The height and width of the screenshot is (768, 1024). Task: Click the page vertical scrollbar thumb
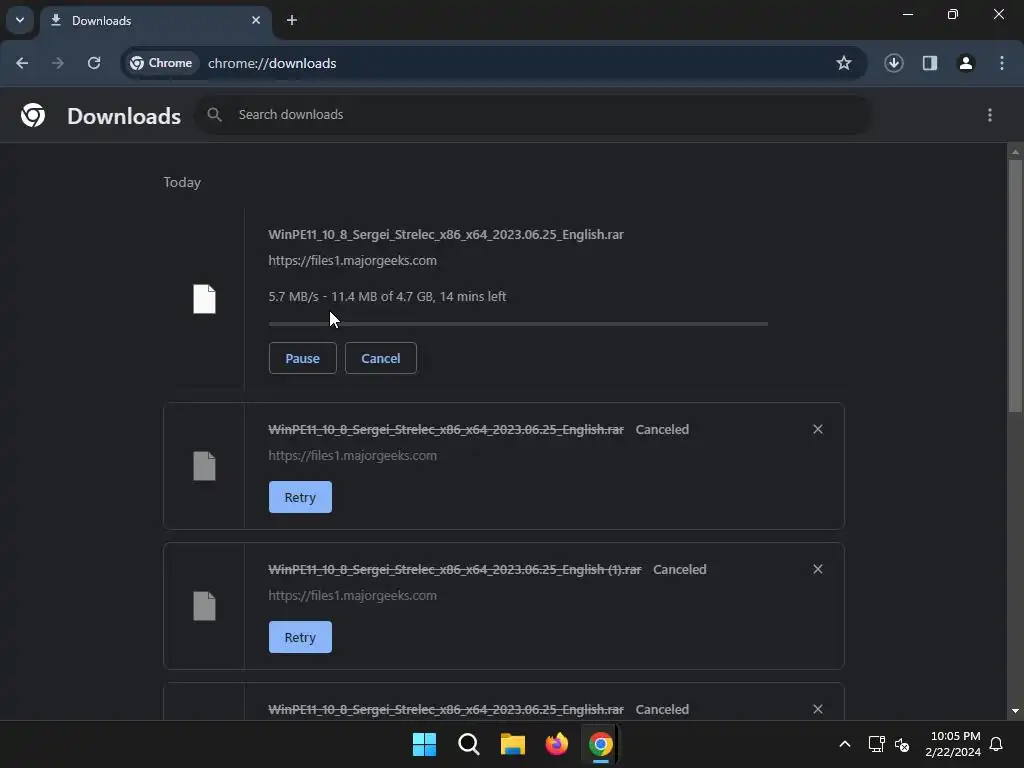point(1015,286)
